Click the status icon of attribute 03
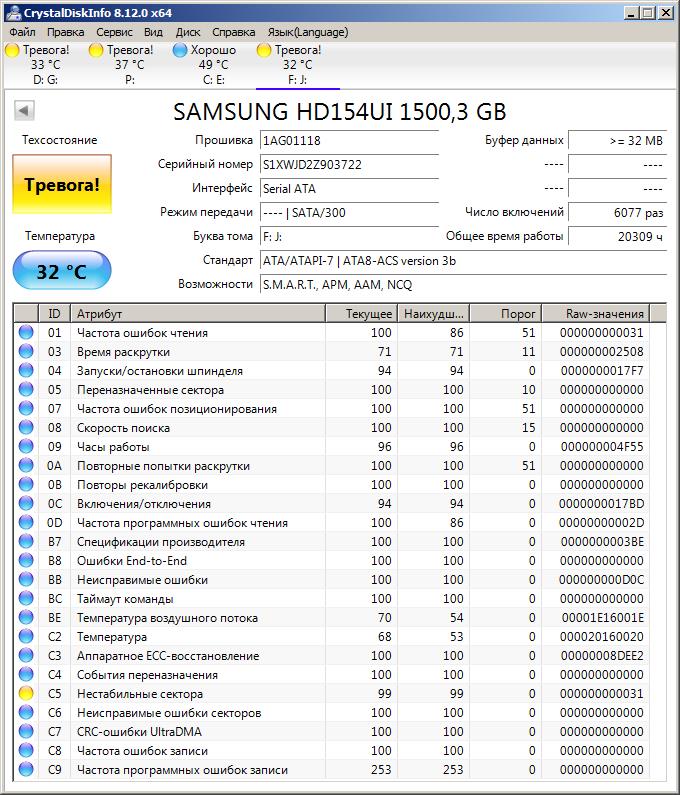The height and width of the screenshot is (795, 680). click(26, 351)
